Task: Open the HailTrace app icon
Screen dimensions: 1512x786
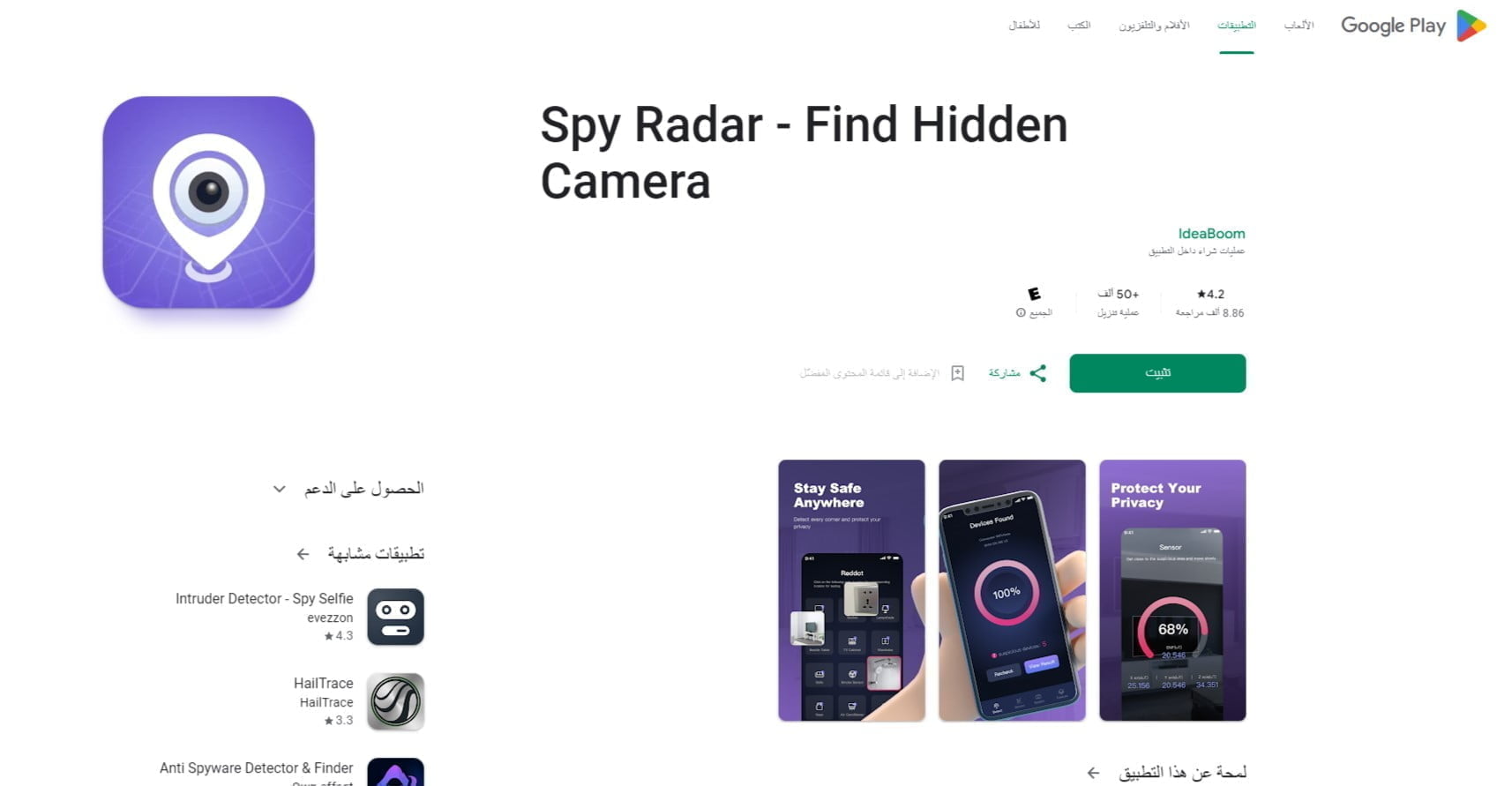Action: point(395,701)
